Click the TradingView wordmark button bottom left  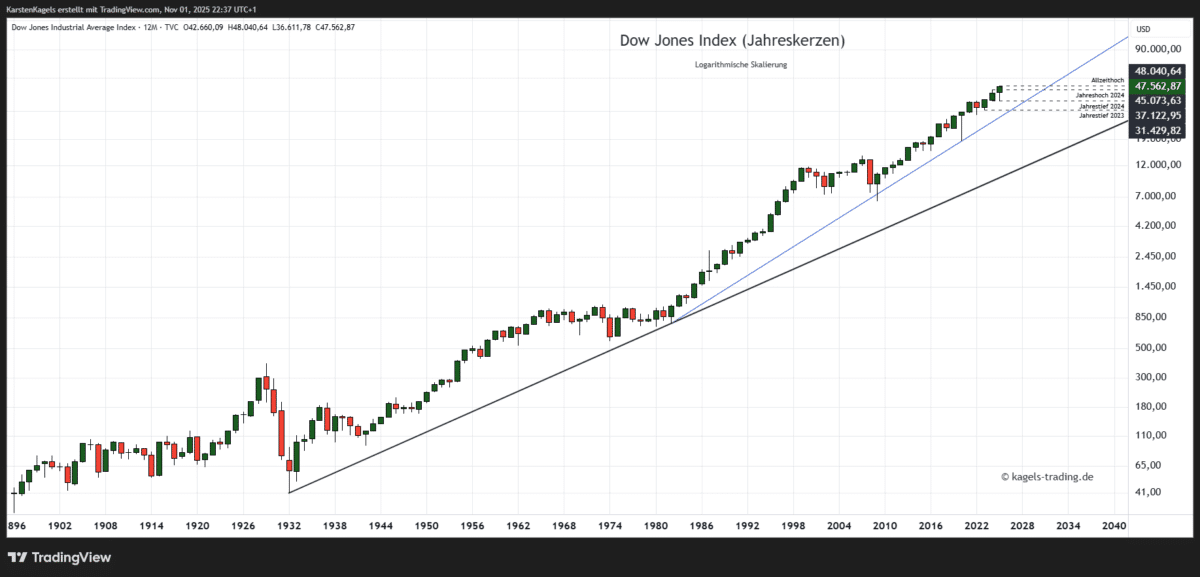(x=70, y=557)
